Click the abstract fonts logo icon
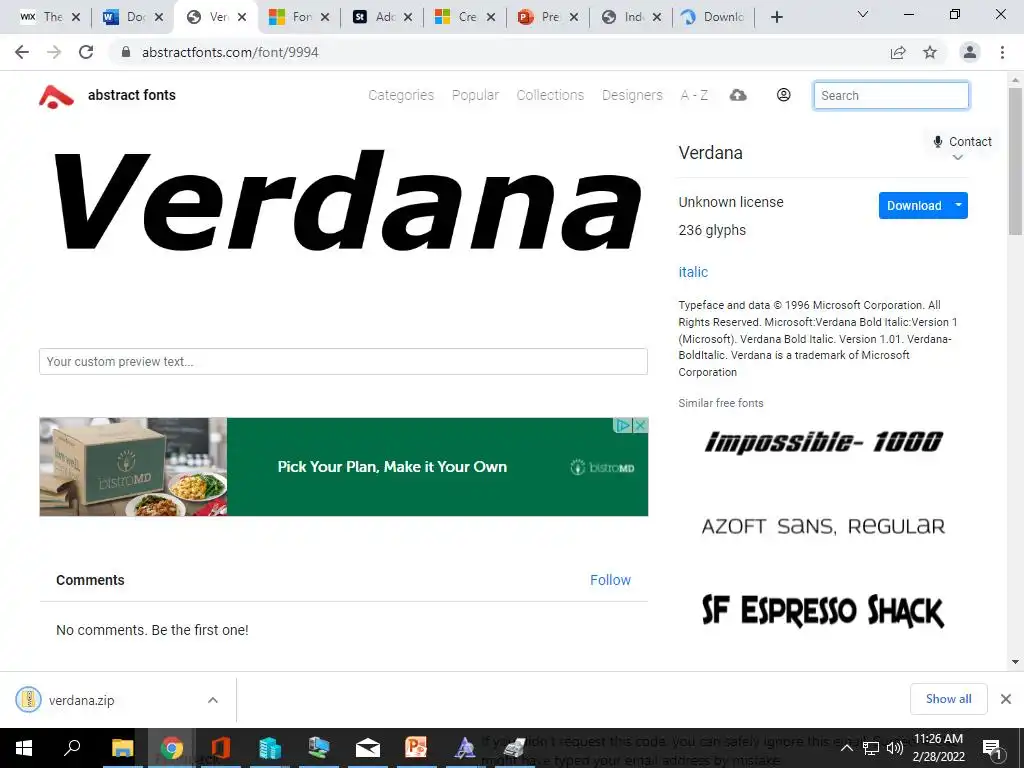Screen dimensions: 1024x768 click(x=56, y=96)
